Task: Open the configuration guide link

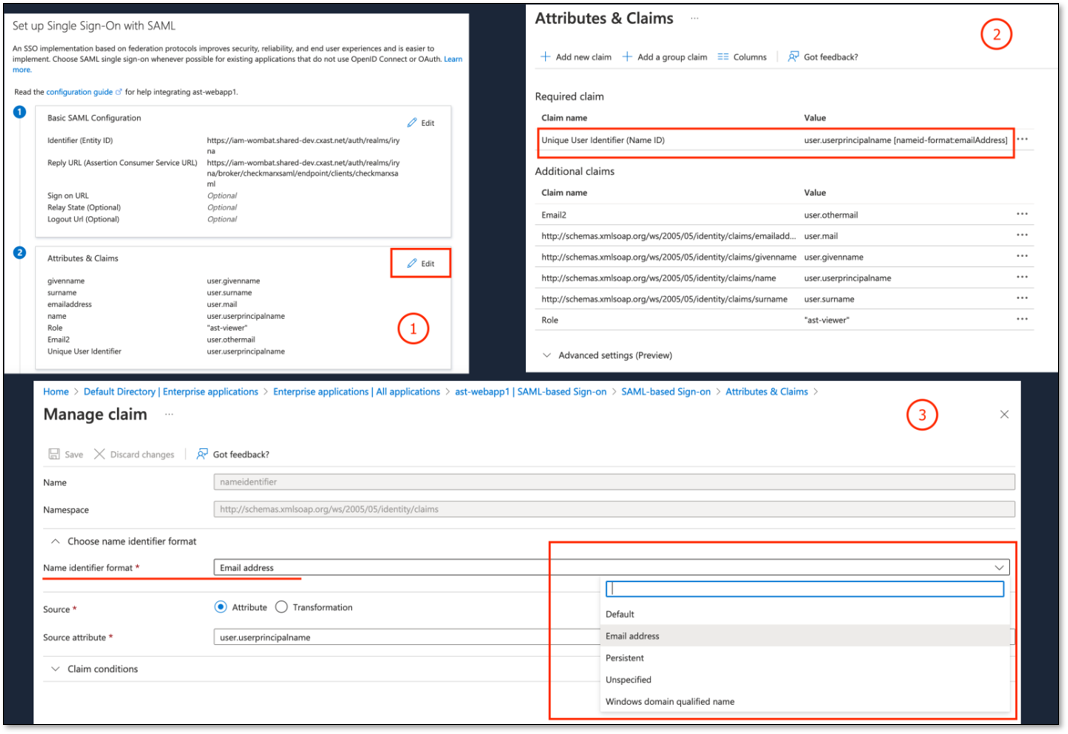Action: pos(83,92)
